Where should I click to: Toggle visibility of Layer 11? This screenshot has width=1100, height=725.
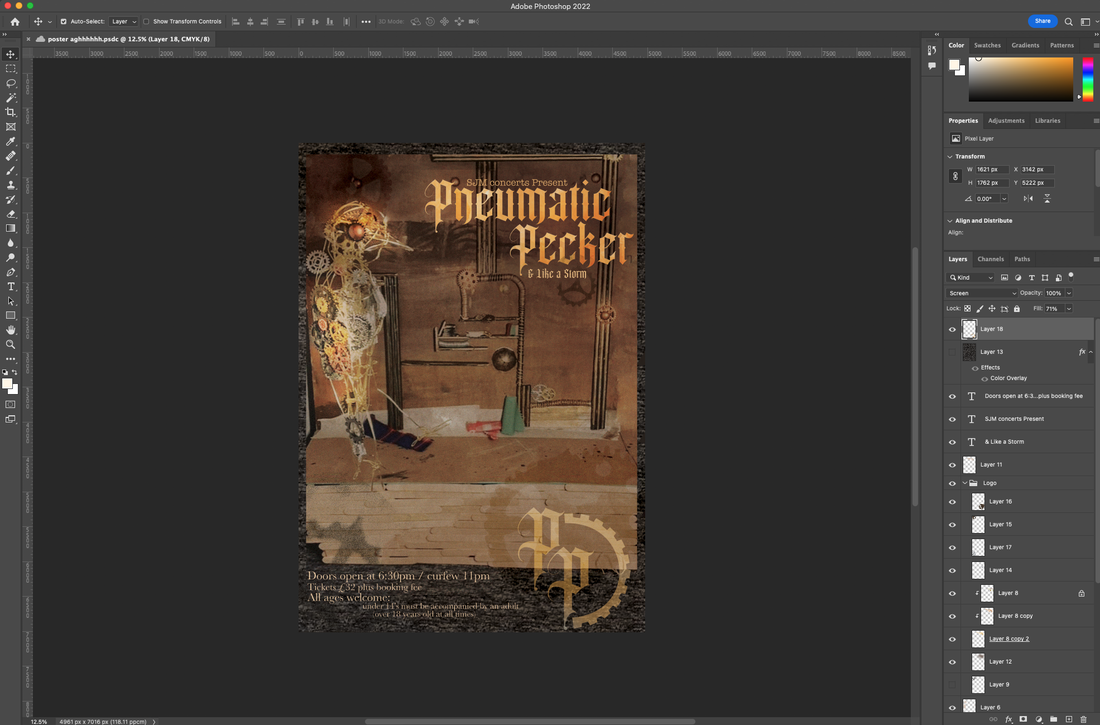pyautogui.click(x=952, y=465)
